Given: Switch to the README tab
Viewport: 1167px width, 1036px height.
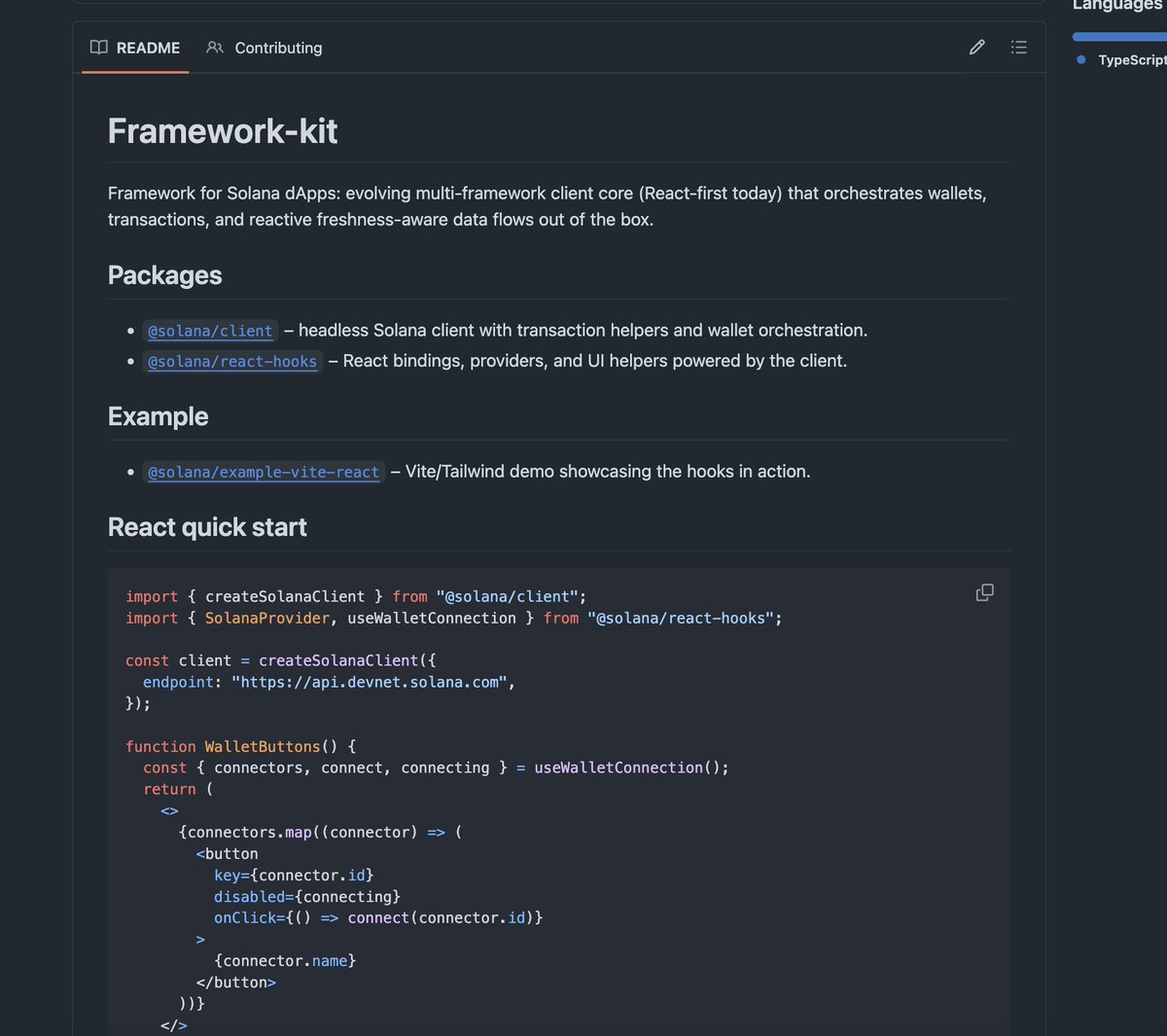Looking at the screenshot, I should [x=135, y=48].
